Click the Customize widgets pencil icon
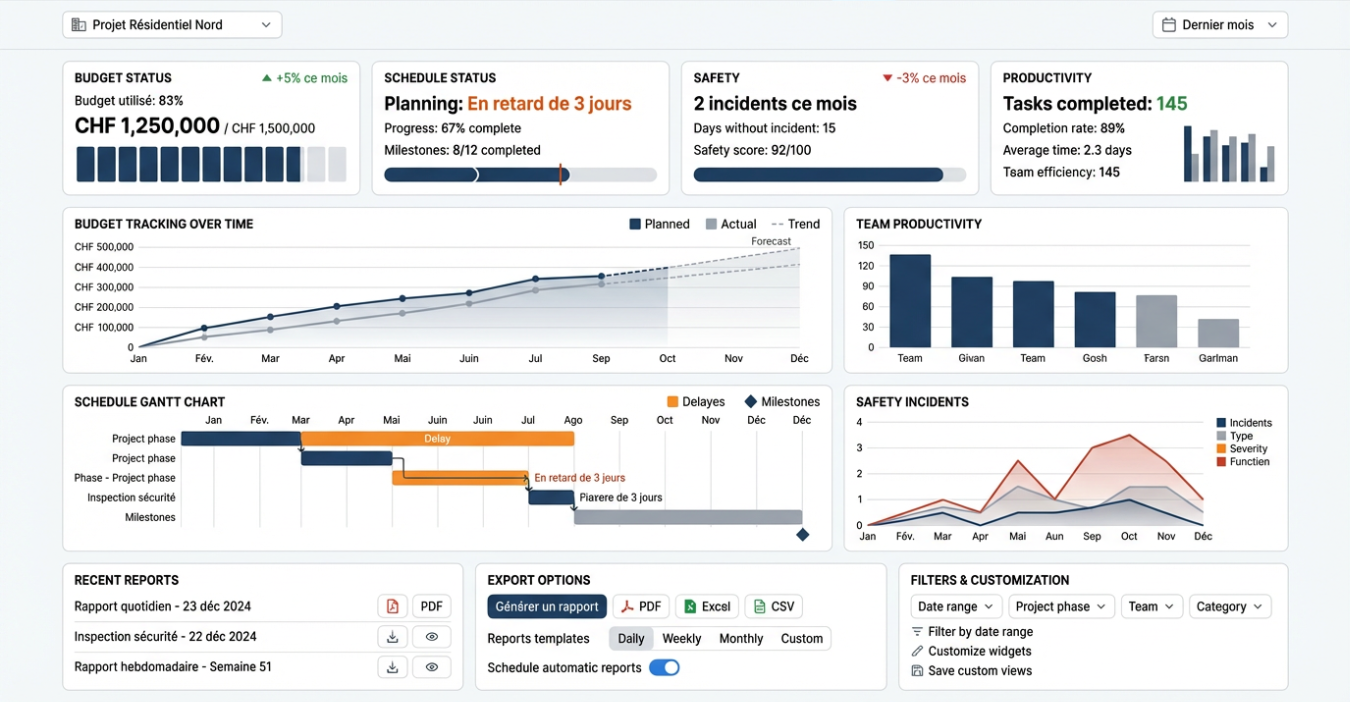Screen dimensions: 1350x702 [917, 651]
